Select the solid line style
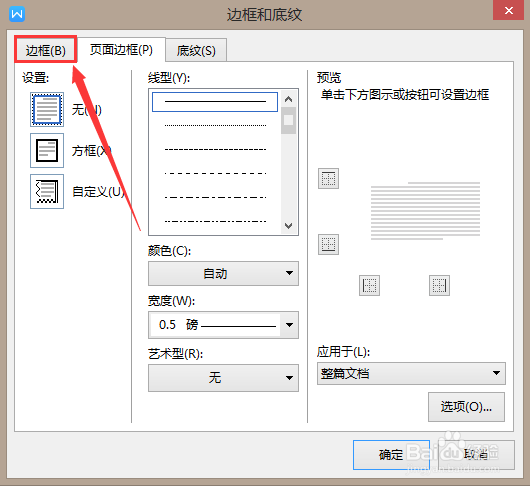Viewport: 530px width, 487px height. click(x=215, y=101)
